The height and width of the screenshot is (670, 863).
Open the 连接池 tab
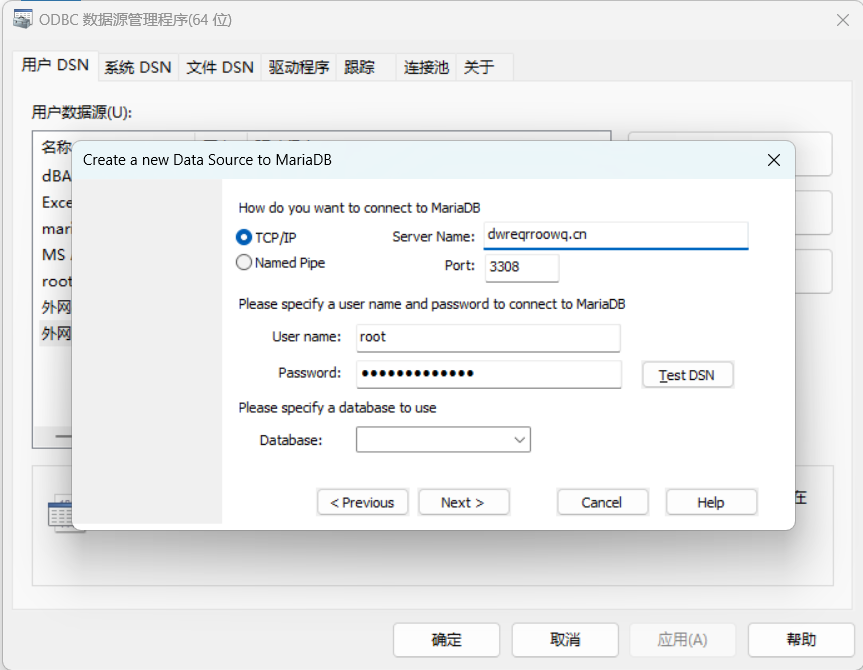click(x=426, y=67)
